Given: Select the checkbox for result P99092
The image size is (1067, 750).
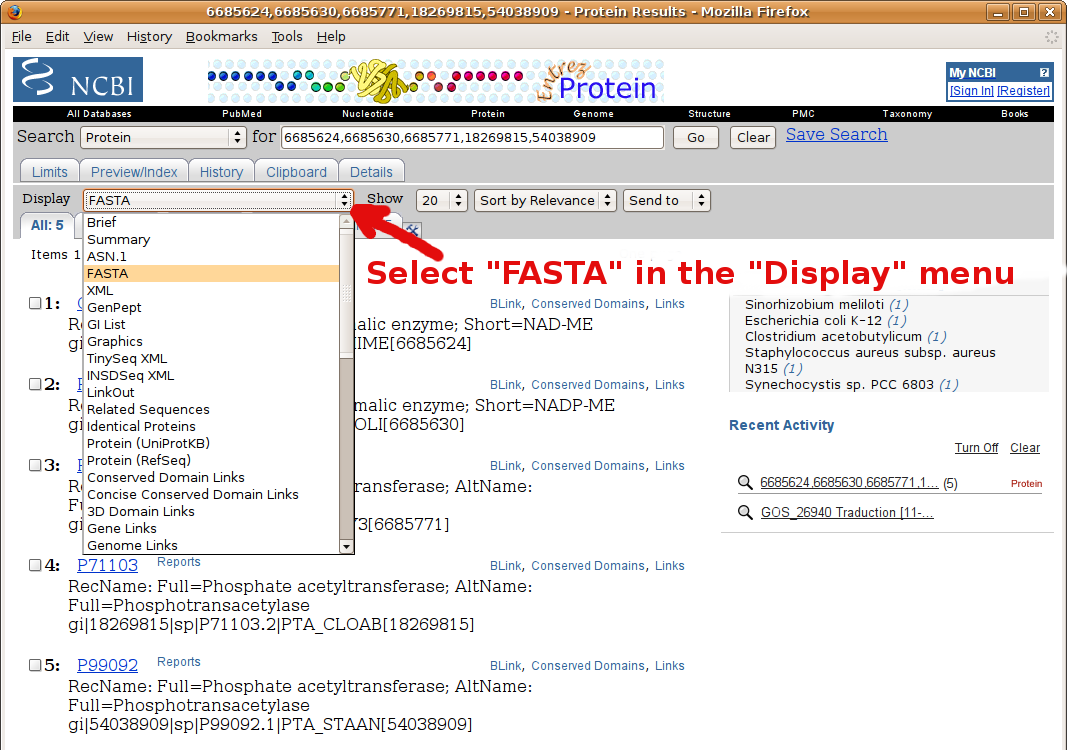Looking at the screenshot, I should (35, 665).
